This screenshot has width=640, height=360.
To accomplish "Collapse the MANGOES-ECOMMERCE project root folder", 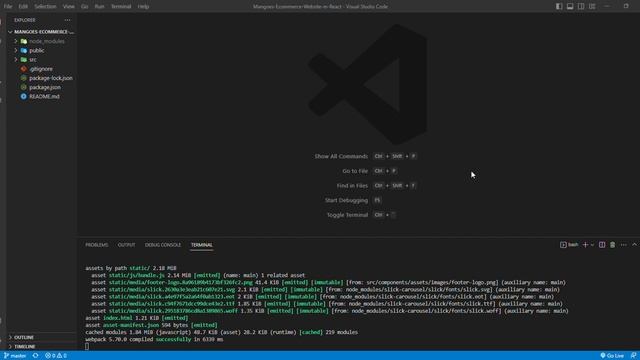I will (41, 32).
